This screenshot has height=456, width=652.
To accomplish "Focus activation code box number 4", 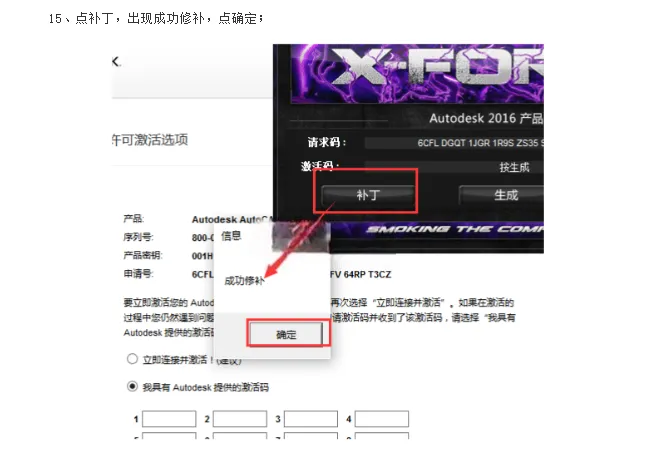I will [382, 419].
